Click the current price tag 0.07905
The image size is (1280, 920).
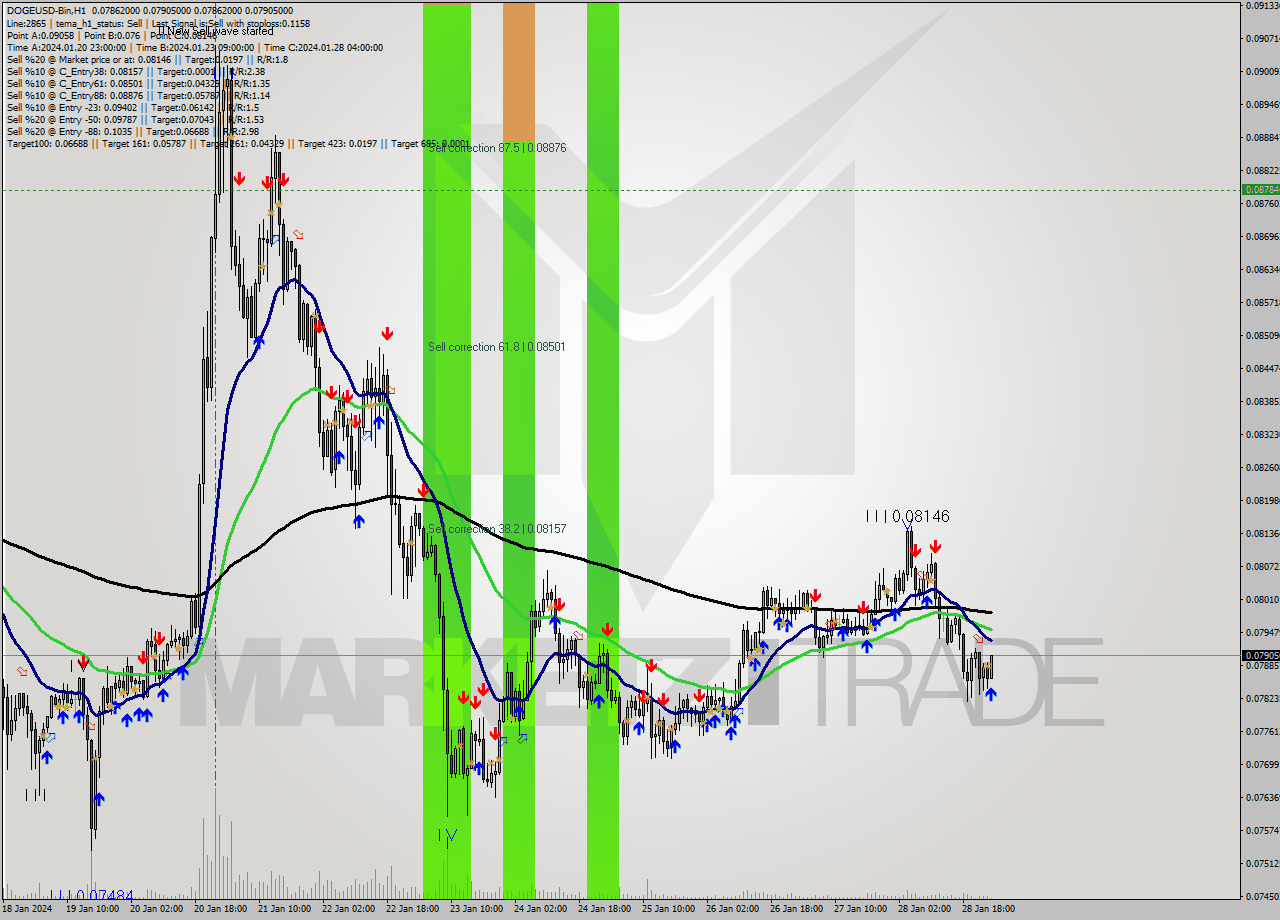click(1260, 656)
